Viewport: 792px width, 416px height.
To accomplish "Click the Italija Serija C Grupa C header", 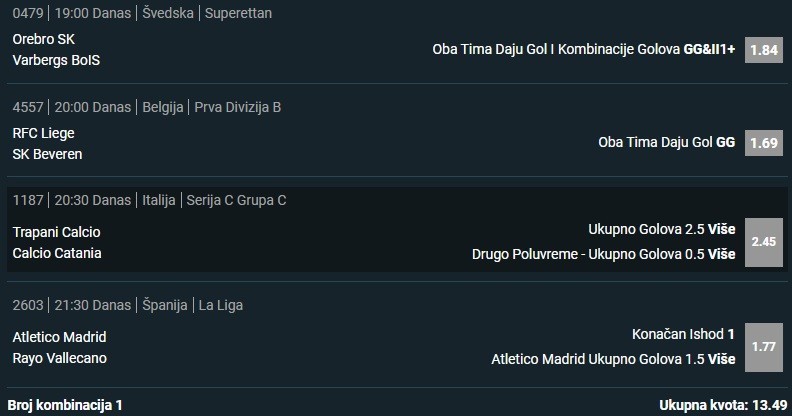I will click(x=149, y=200).
